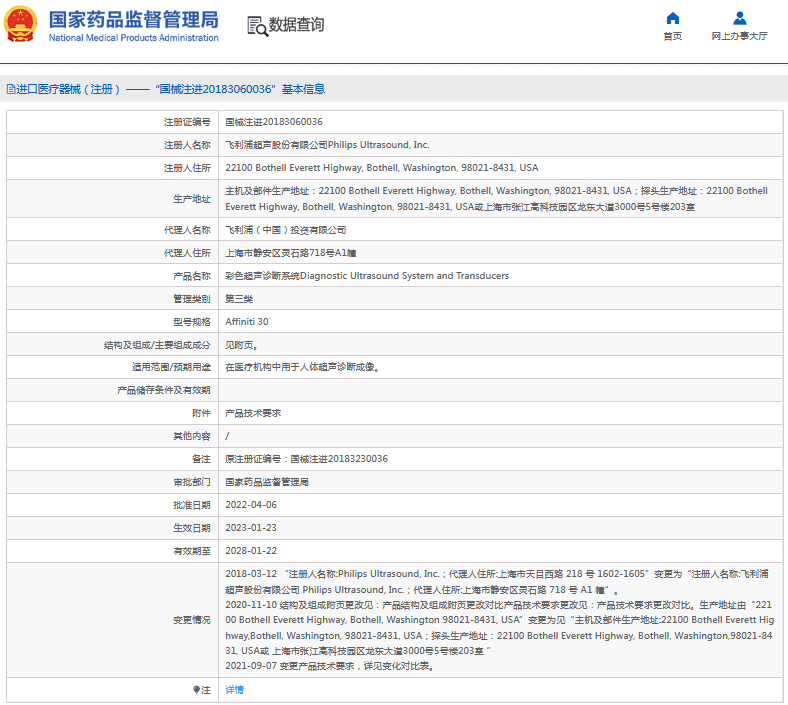Select effective date 2023-01-23

[251, 528]
